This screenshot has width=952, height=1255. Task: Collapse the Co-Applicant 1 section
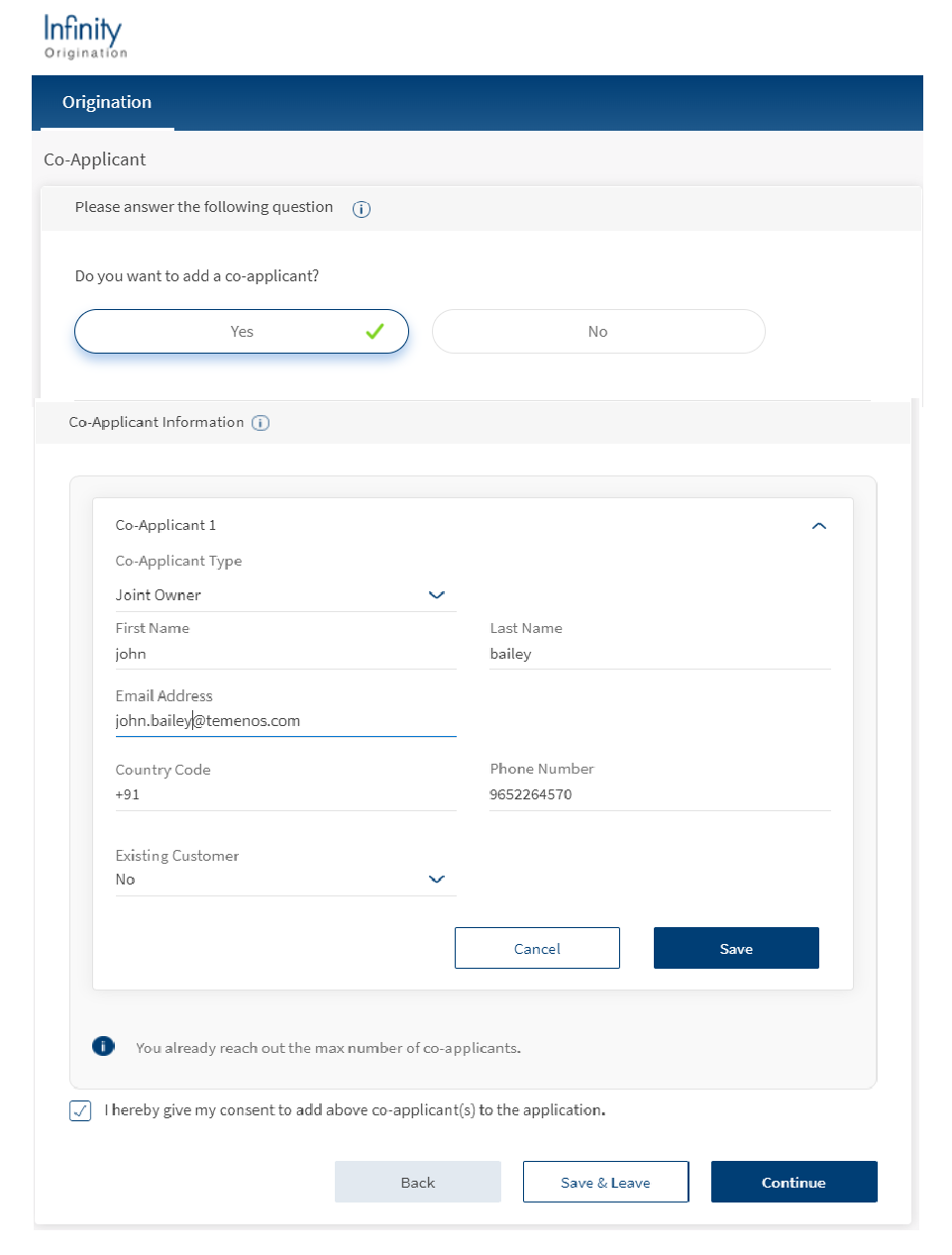click(818, 526)
